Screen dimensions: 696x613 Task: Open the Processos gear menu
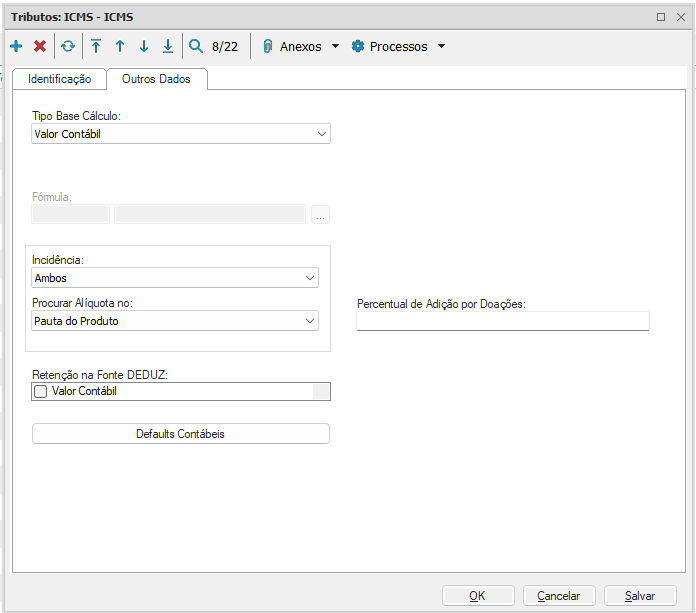pyautogui.click(x=398, y=46)
